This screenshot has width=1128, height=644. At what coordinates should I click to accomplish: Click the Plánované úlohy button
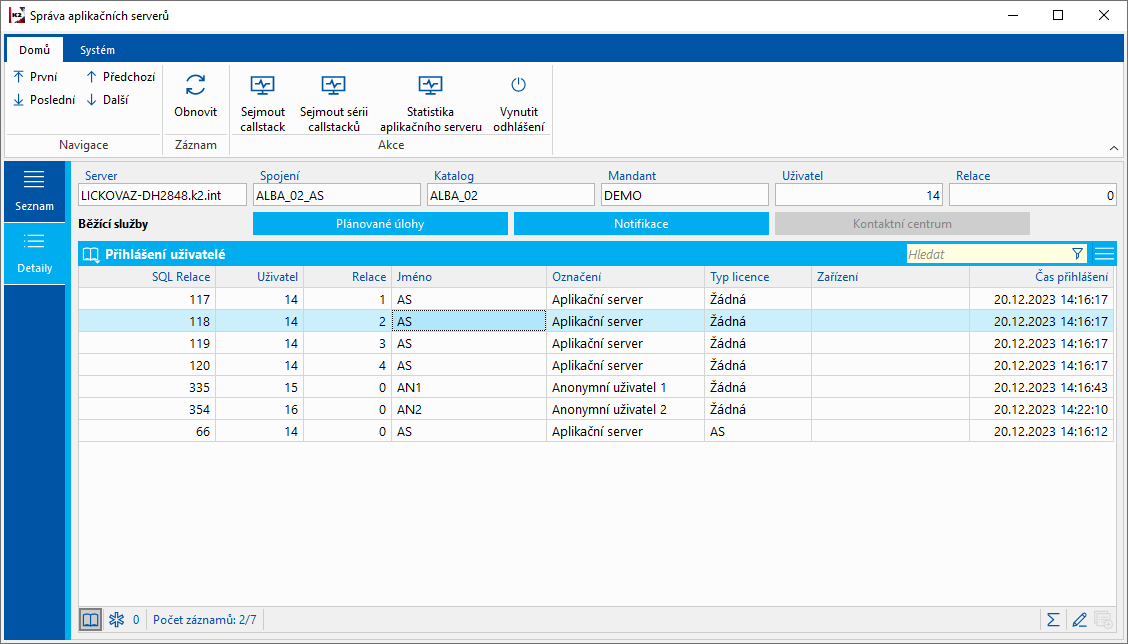pos(380,224)
